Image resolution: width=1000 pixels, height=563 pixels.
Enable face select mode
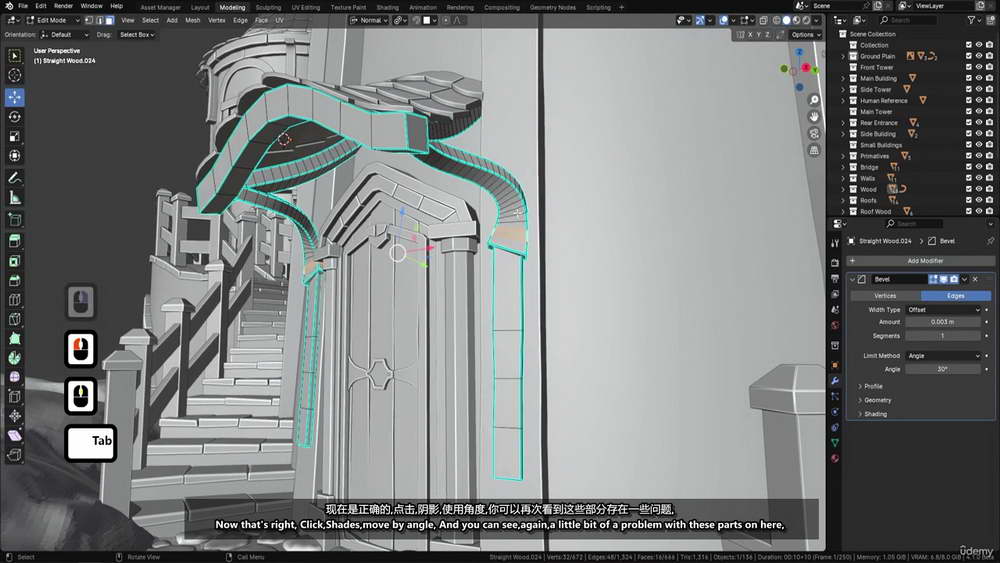[x=110, y=20]
